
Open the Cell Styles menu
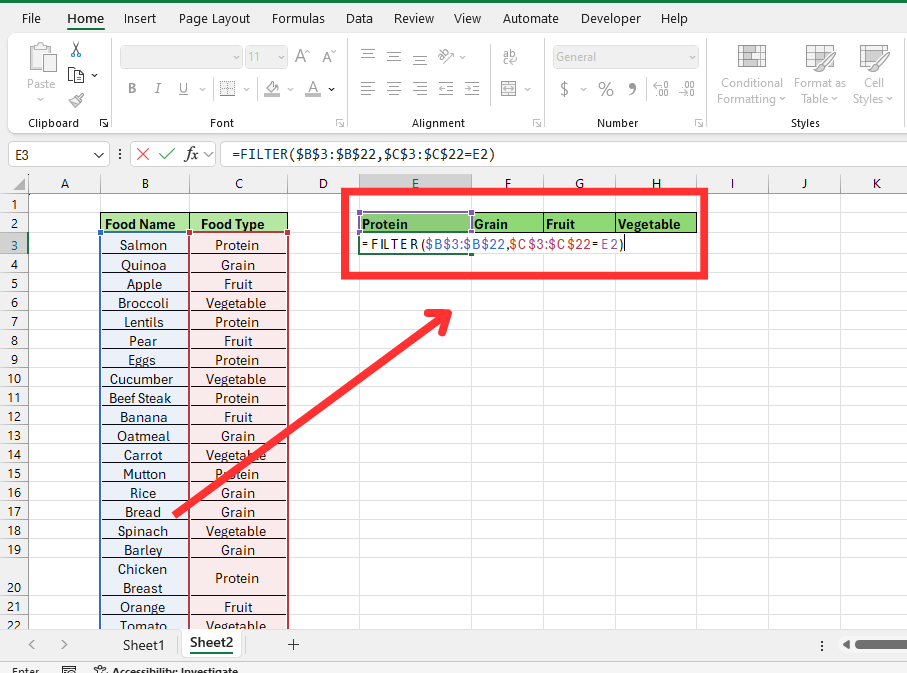coord(873,75)
